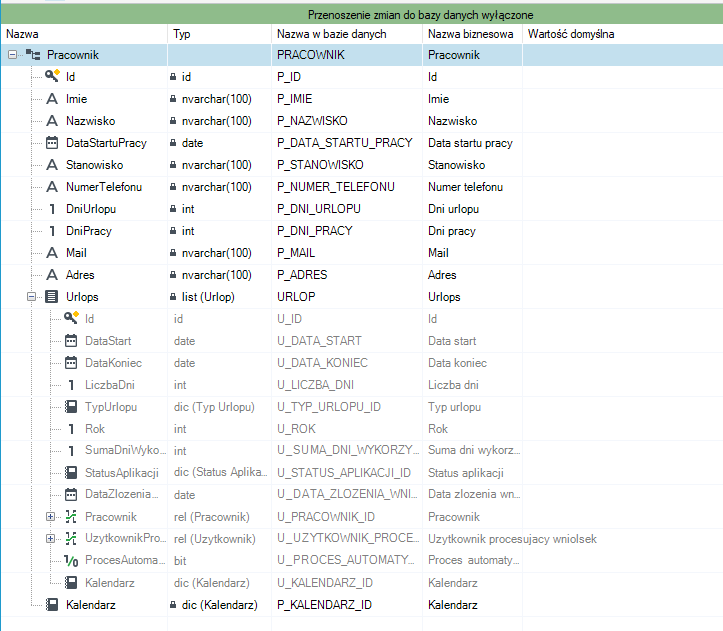The image size is (723, 631).
Task: Select the Pracownik root tree row
Action: tap(362, 55)
